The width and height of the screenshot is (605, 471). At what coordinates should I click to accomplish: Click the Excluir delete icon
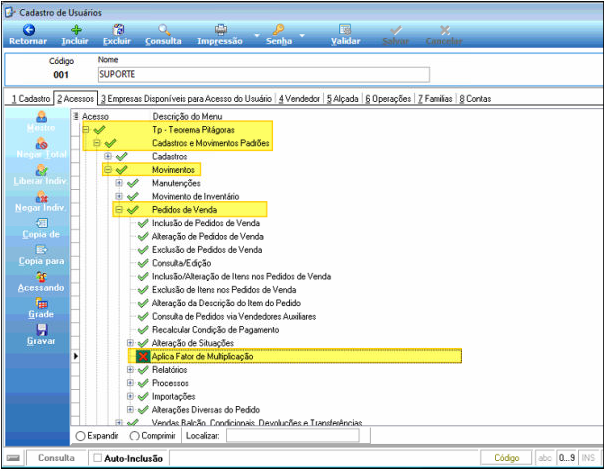point(118,30)
